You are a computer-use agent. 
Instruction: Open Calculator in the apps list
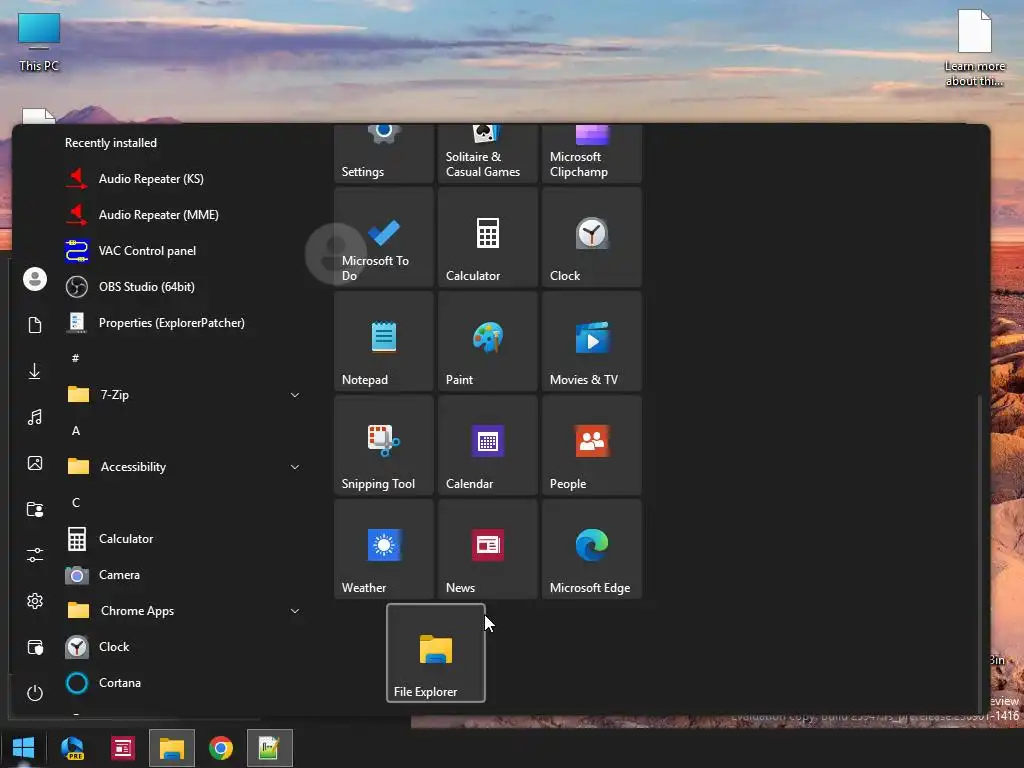point(184,538)
